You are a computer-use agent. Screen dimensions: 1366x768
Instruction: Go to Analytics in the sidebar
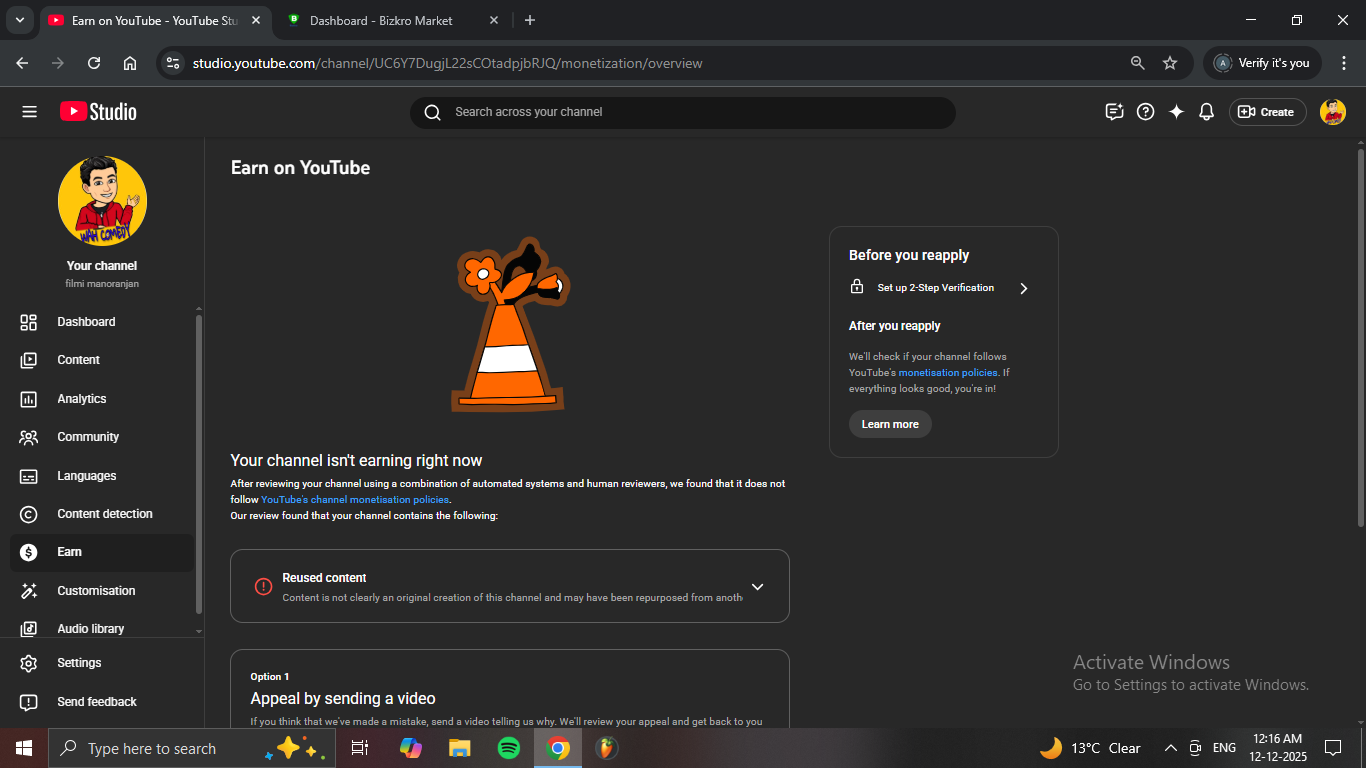[82, 399]
